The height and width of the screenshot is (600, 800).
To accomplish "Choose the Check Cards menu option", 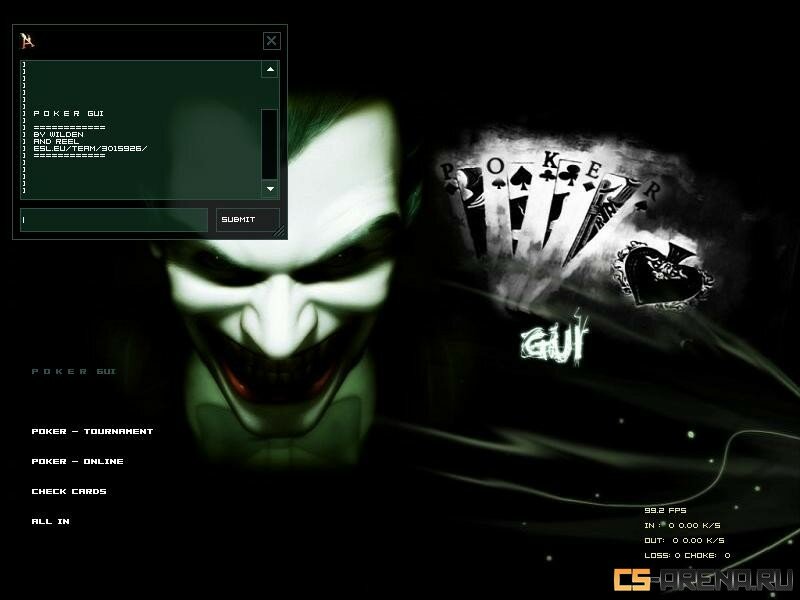I will (68, 491).
